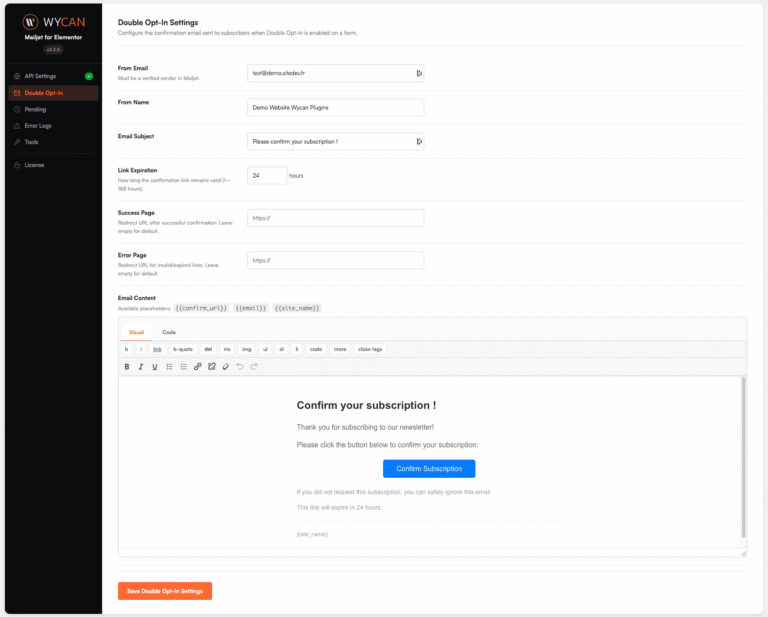Insert a numbered list via toolbar icon
The image size is (768, 617).
(183, 366)
